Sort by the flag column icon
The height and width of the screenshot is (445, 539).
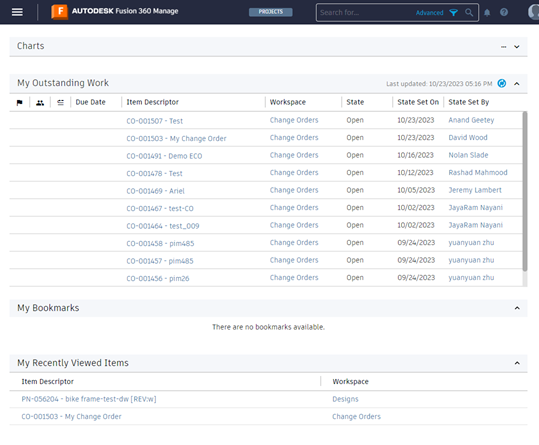(x=20, y=102)
